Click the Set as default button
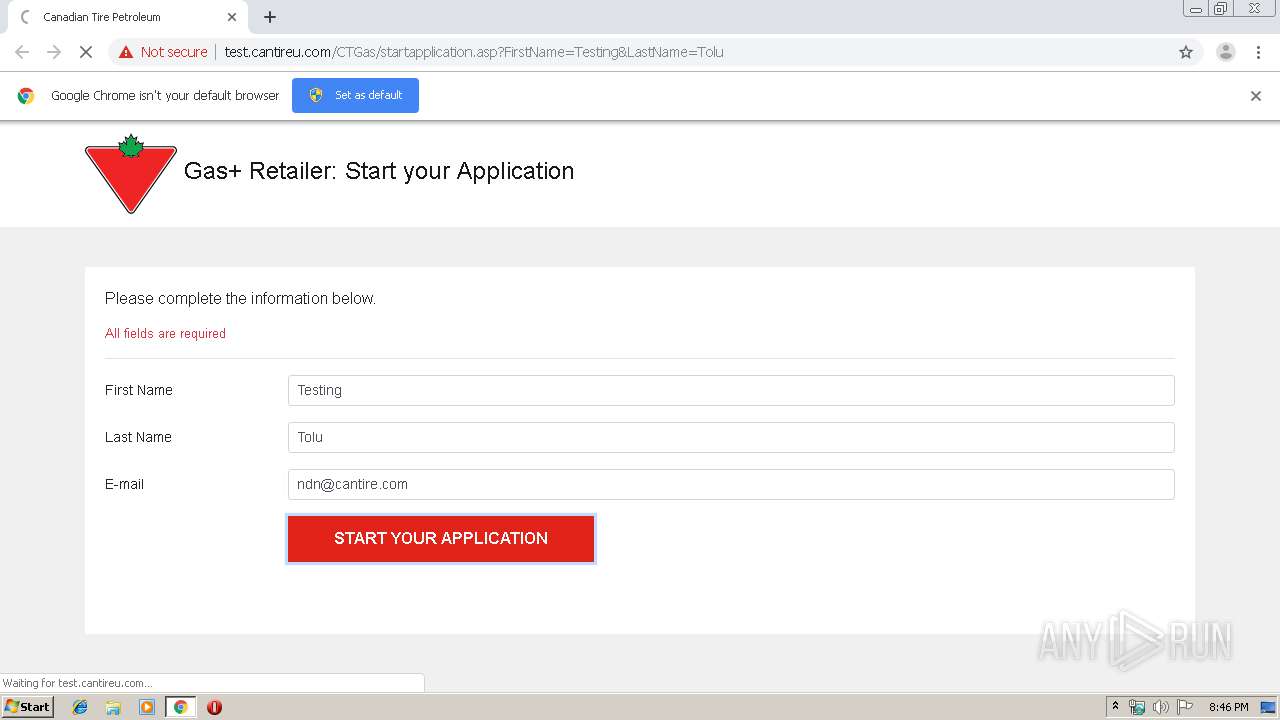Viewport: 1280px width, 720px height. 355,95
